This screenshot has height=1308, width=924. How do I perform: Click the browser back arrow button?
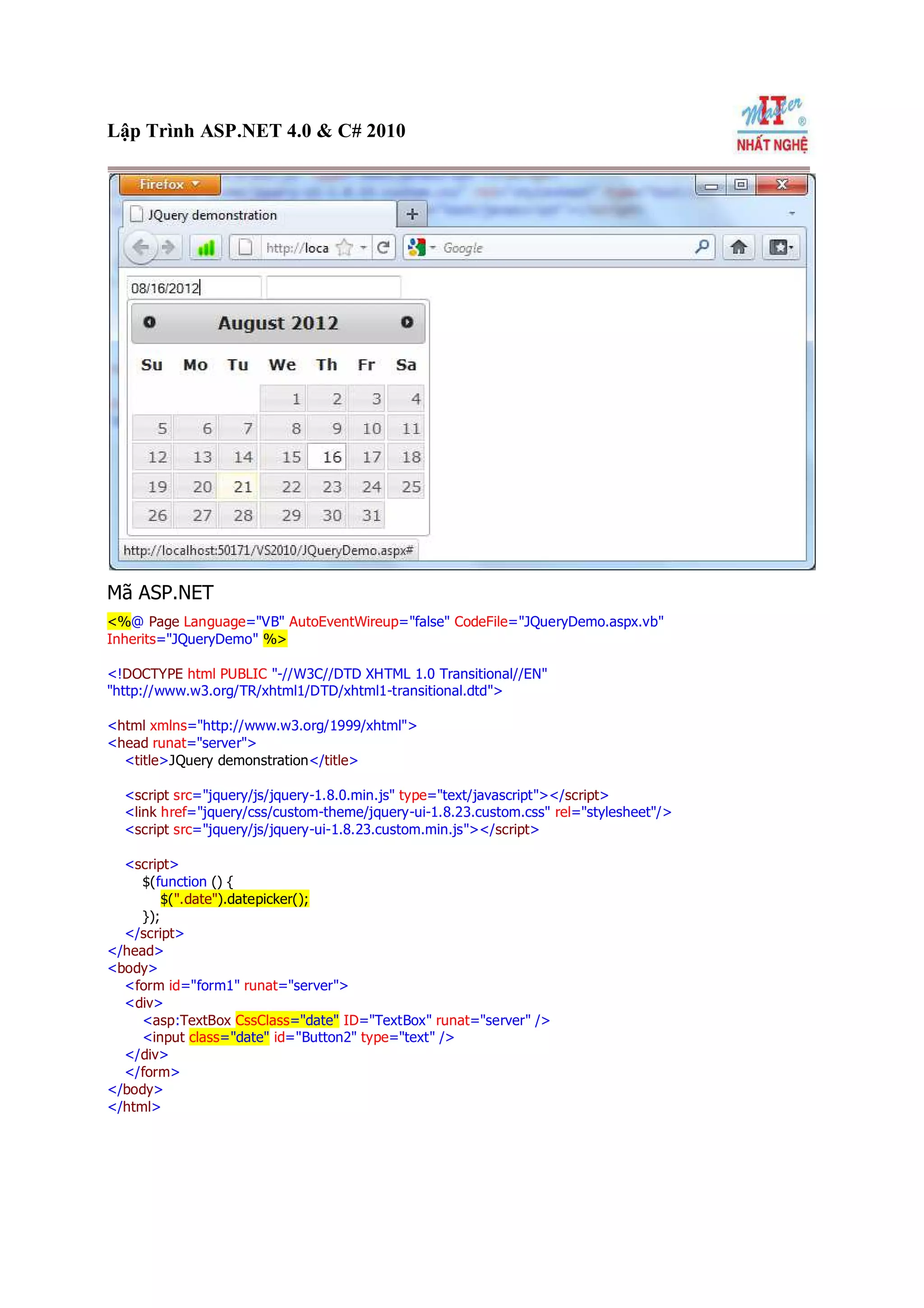[x=140, y=248]
